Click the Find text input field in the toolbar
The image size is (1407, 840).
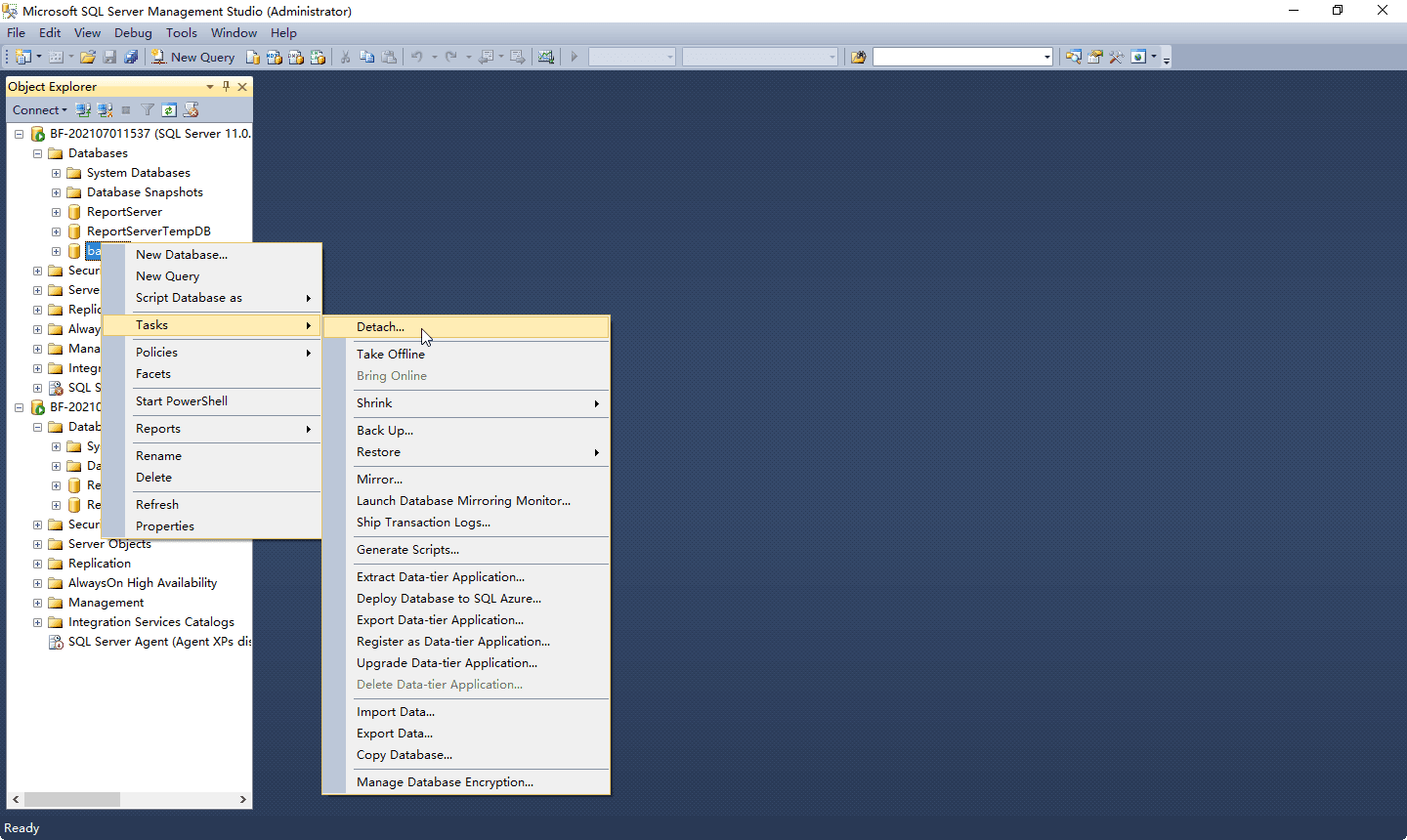[957, 57]
